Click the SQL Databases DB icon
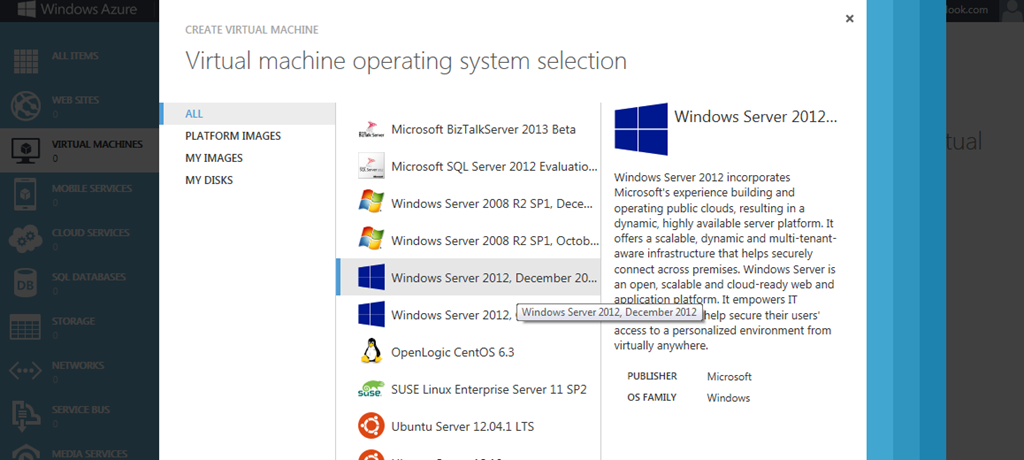1024x460 pixels. (x=25, y=282)
